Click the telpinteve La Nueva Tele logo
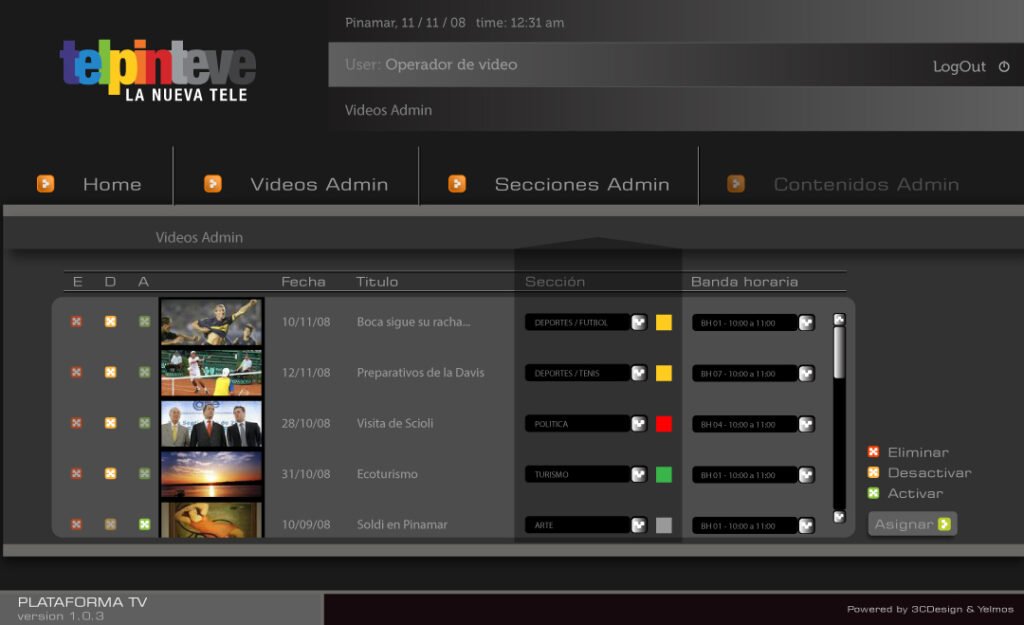Screen dimensions: 1024x625 click(x=157, y=70)
